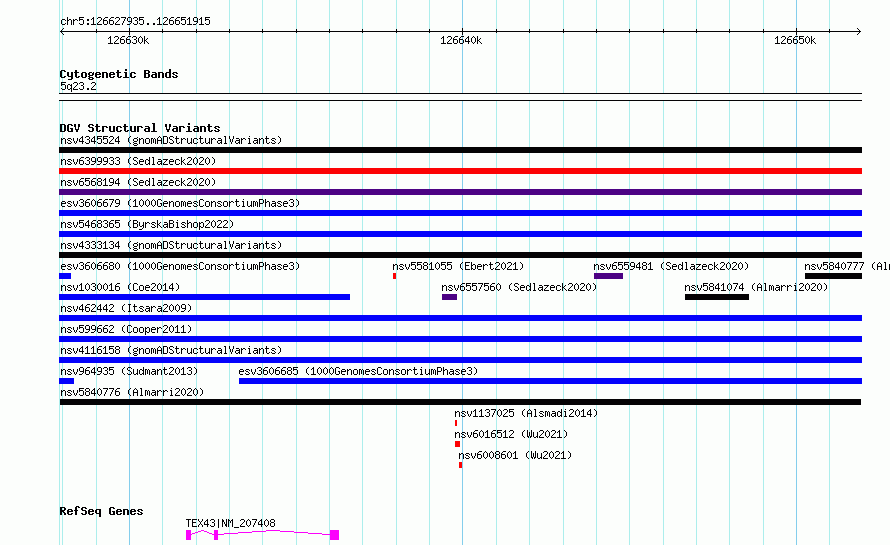Screen dimensions: 890x545
Task: Click the DGV Structural Variants track title
Action: point(140,128)
